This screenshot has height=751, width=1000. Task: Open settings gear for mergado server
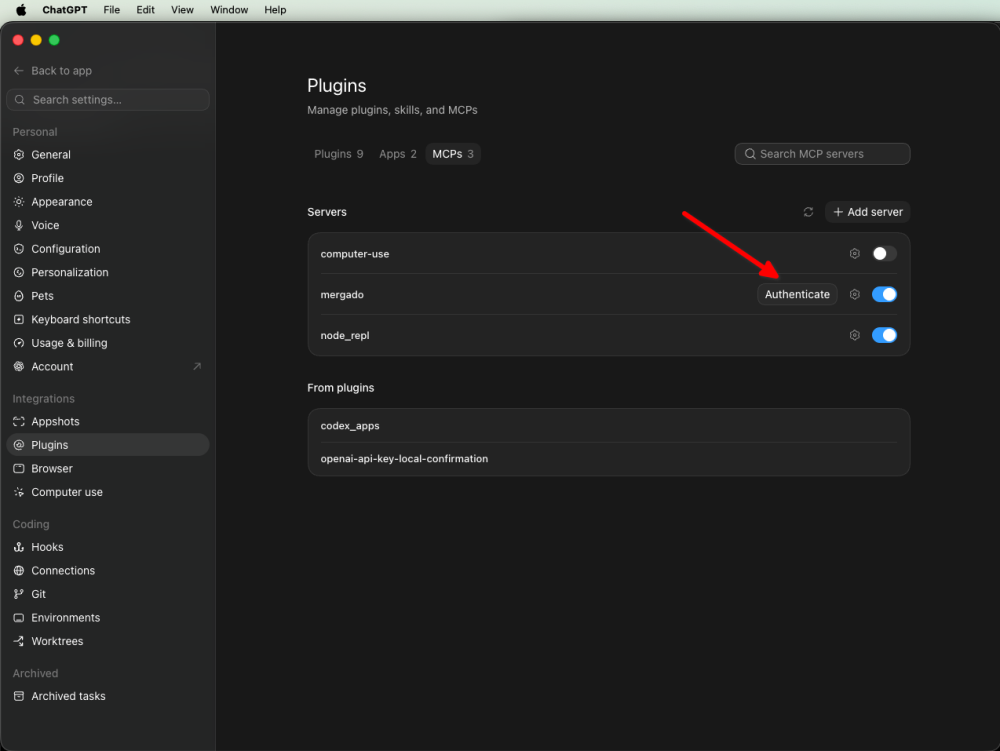(x=855, y=295)
